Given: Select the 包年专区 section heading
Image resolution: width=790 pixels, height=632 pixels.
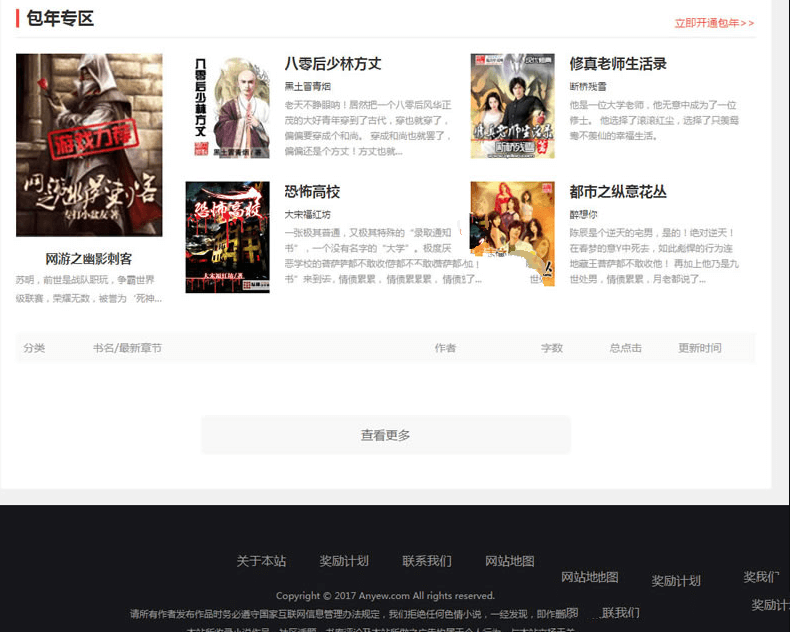Looking at the screenshot, I should [60, 19].
